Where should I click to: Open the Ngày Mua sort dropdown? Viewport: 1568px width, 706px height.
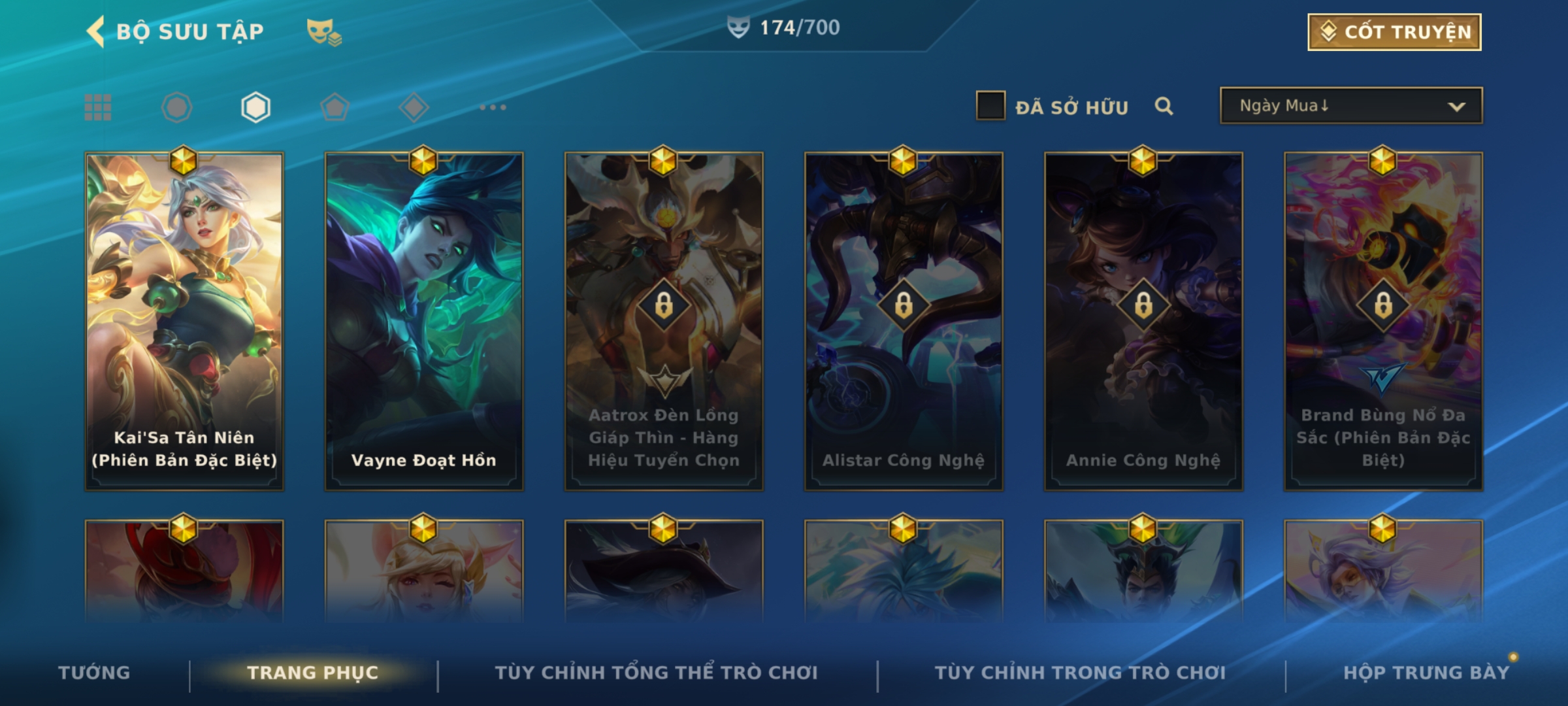(1351, 105)
